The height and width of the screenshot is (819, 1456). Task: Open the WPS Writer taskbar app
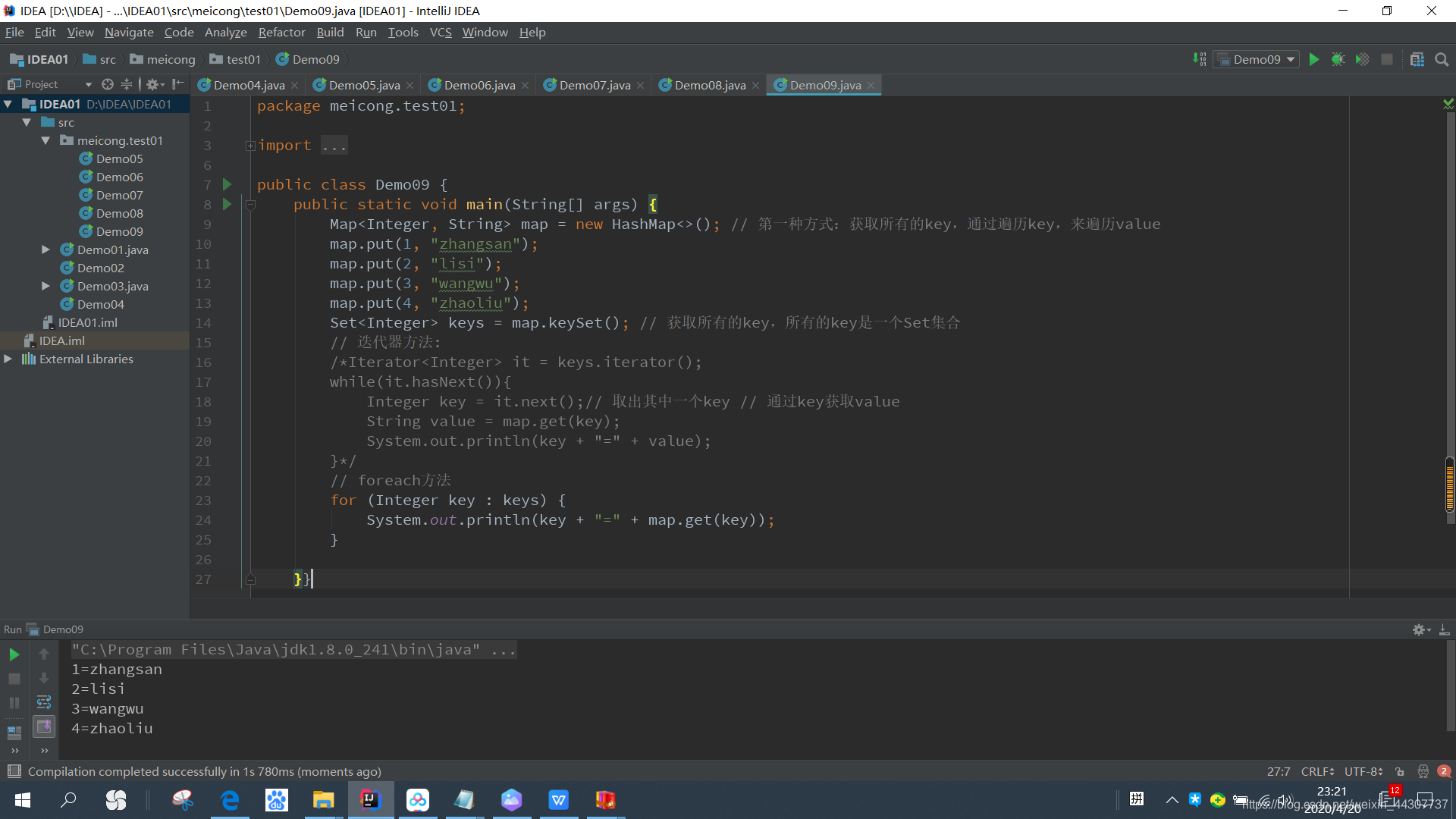(x=558, y=799)
